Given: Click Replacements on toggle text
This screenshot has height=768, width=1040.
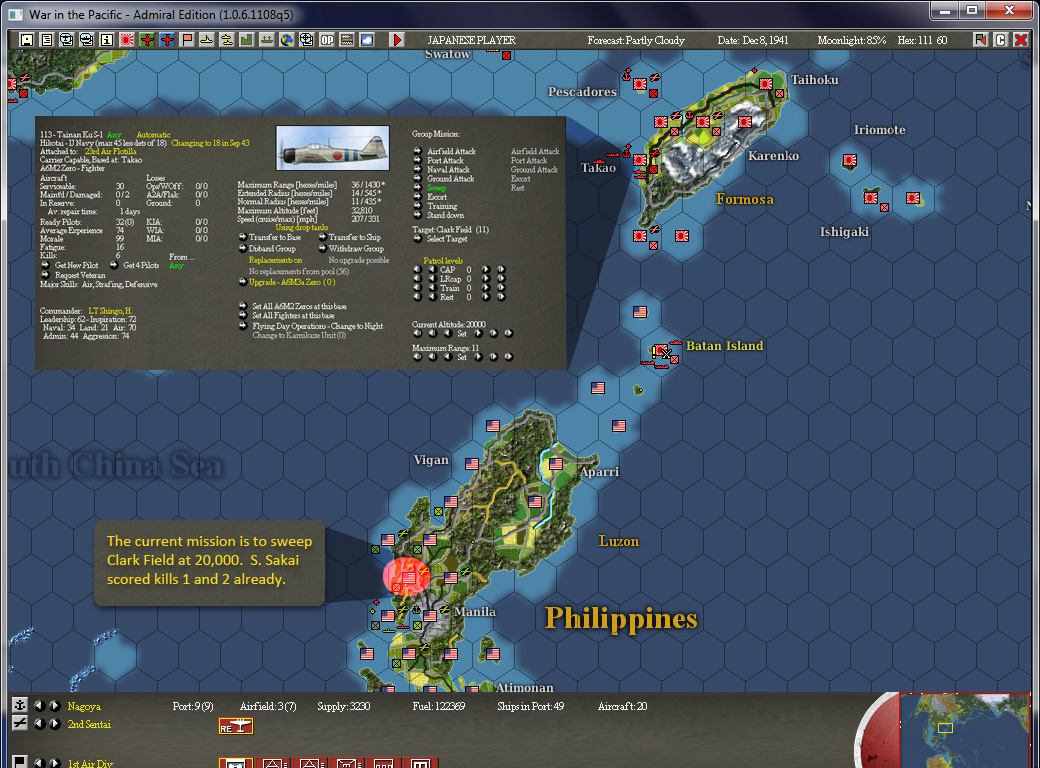Looking at the screenshot, I should coord(275,260).
